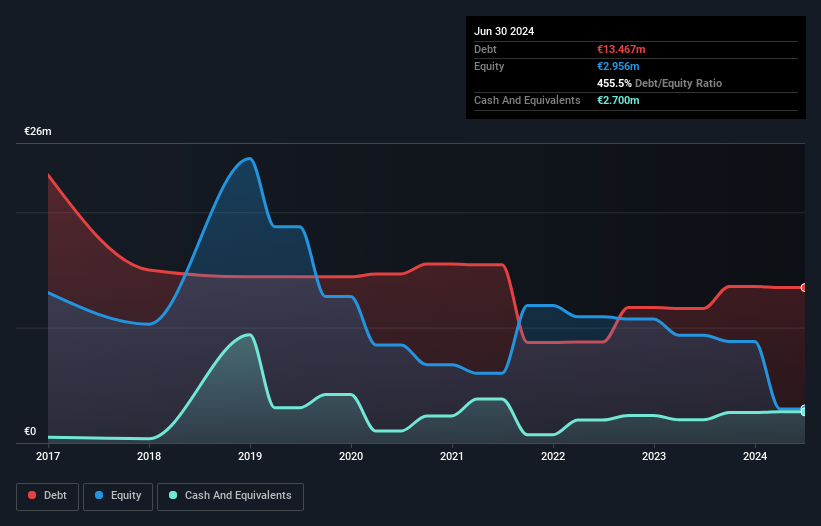Toggle Cash And Equivalents legend button
The image size is (821, 526).
click(230, 497)
